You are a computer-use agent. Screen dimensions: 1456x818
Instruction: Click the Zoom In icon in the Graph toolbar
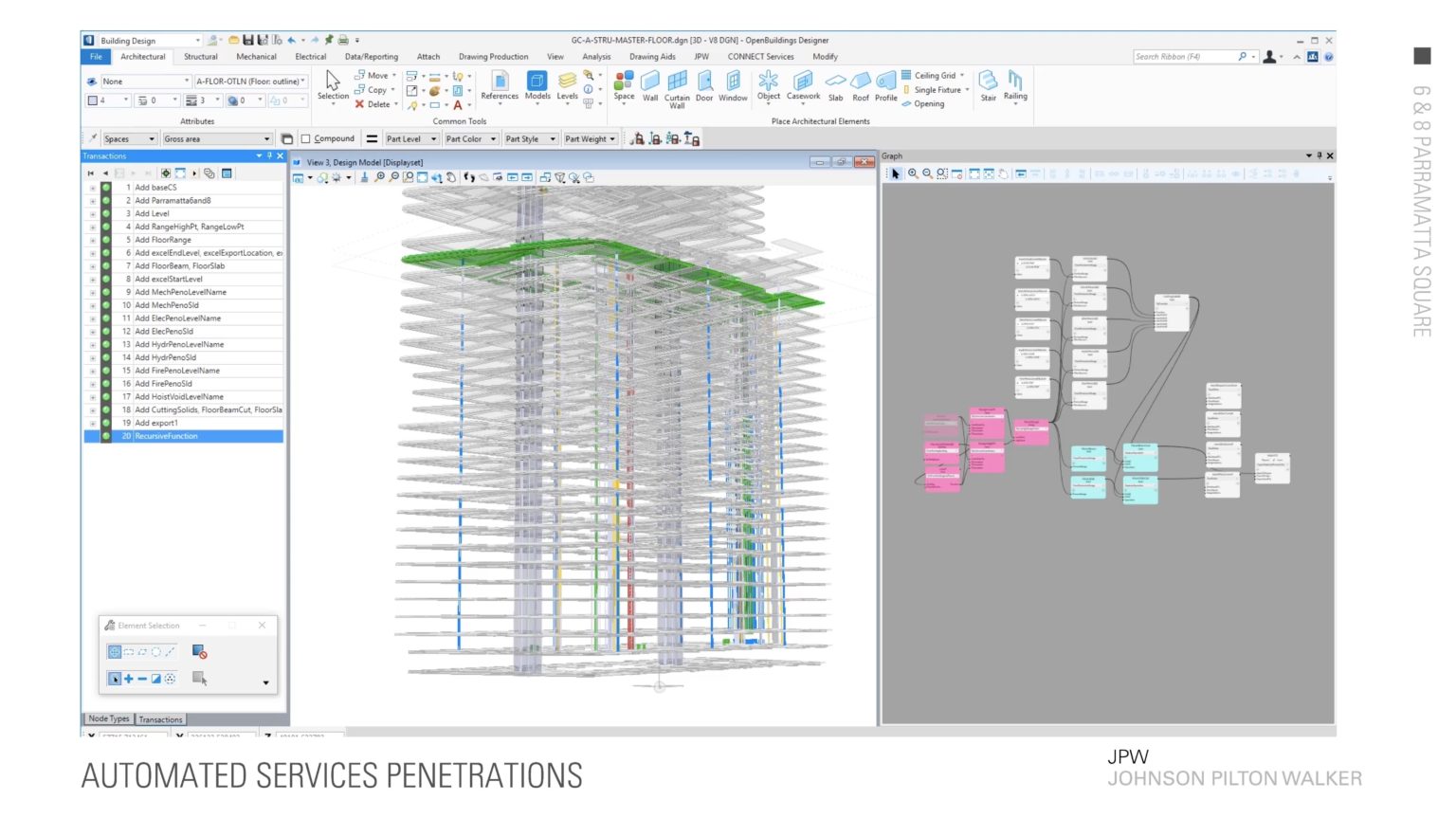(913, 174)
